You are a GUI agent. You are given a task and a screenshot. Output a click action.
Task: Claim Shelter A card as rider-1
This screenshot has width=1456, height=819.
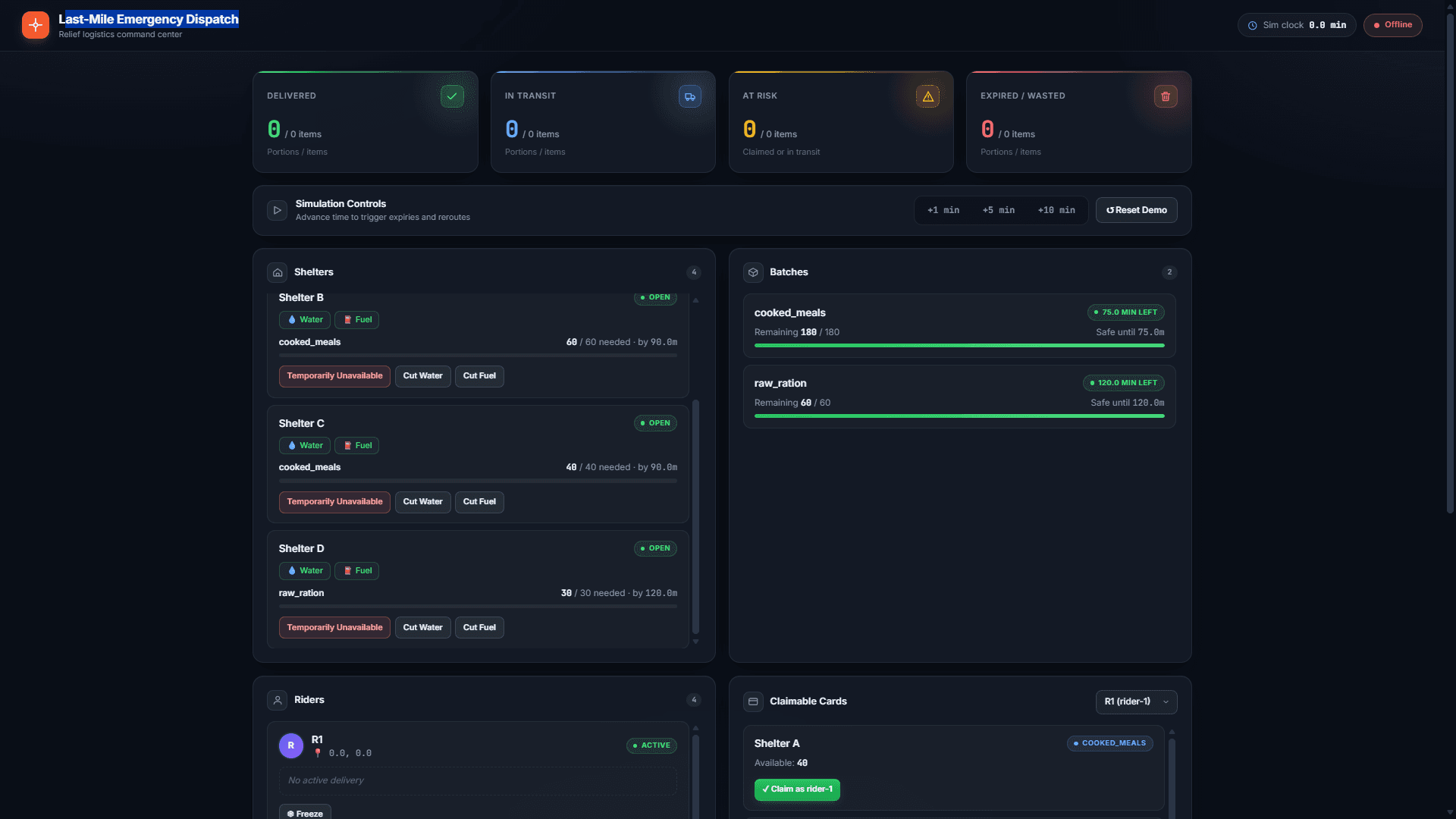click(797, 789)
